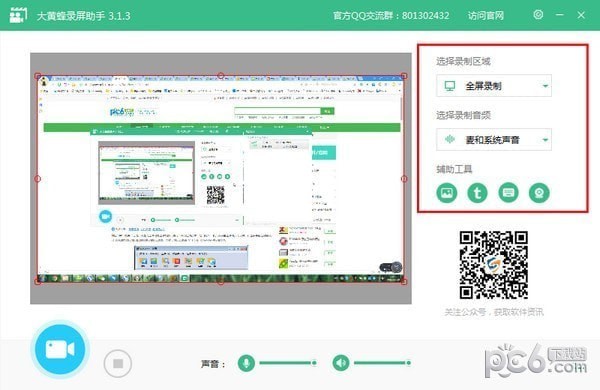Open the 访问官网 link
Viewport: 600px width, 390px height.
(x=486, y=16)
